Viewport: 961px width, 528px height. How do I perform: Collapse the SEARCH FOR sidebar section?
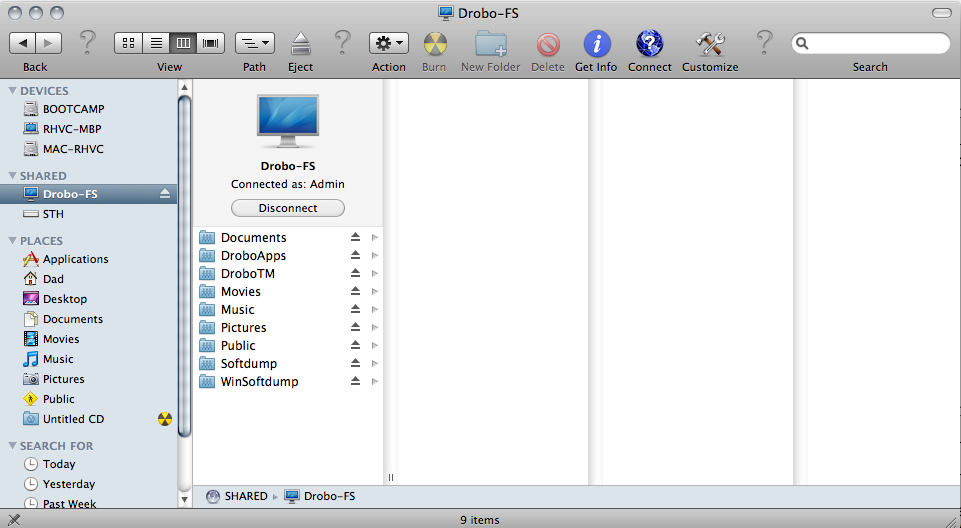click(12, 446)
